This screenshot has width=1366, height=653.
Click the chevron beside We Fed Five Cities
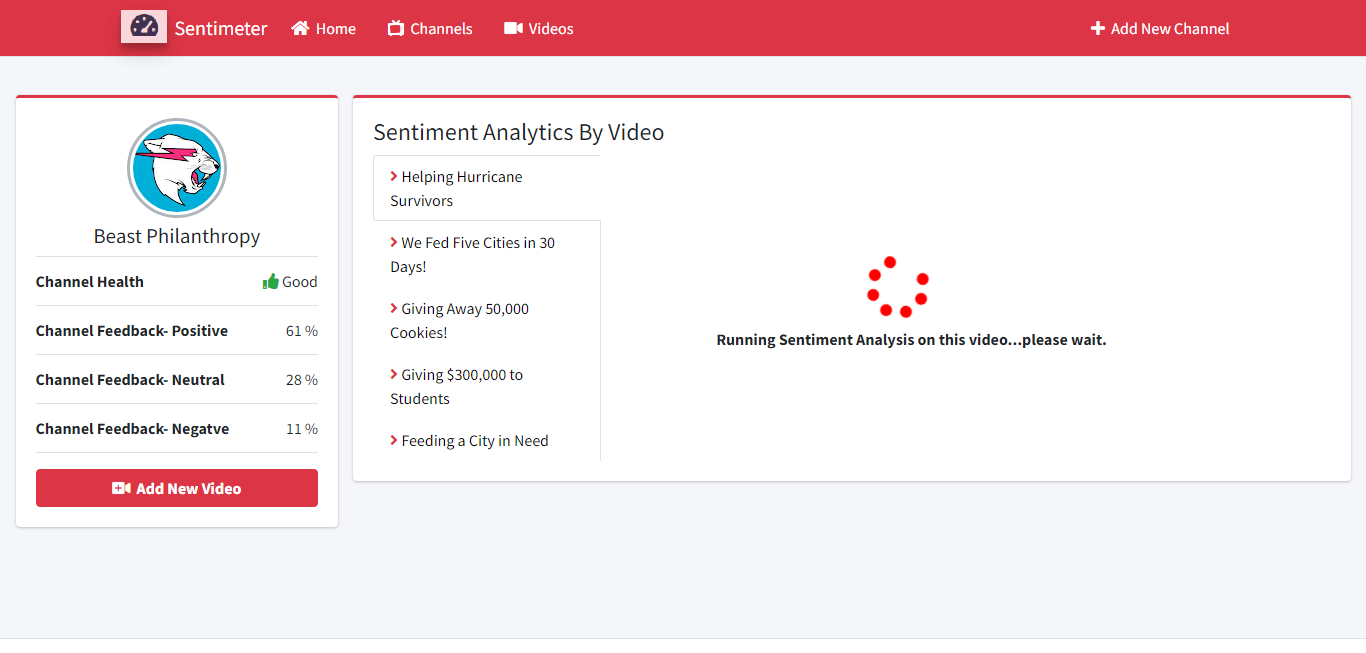pyautogui.click(x=394, y=242)
